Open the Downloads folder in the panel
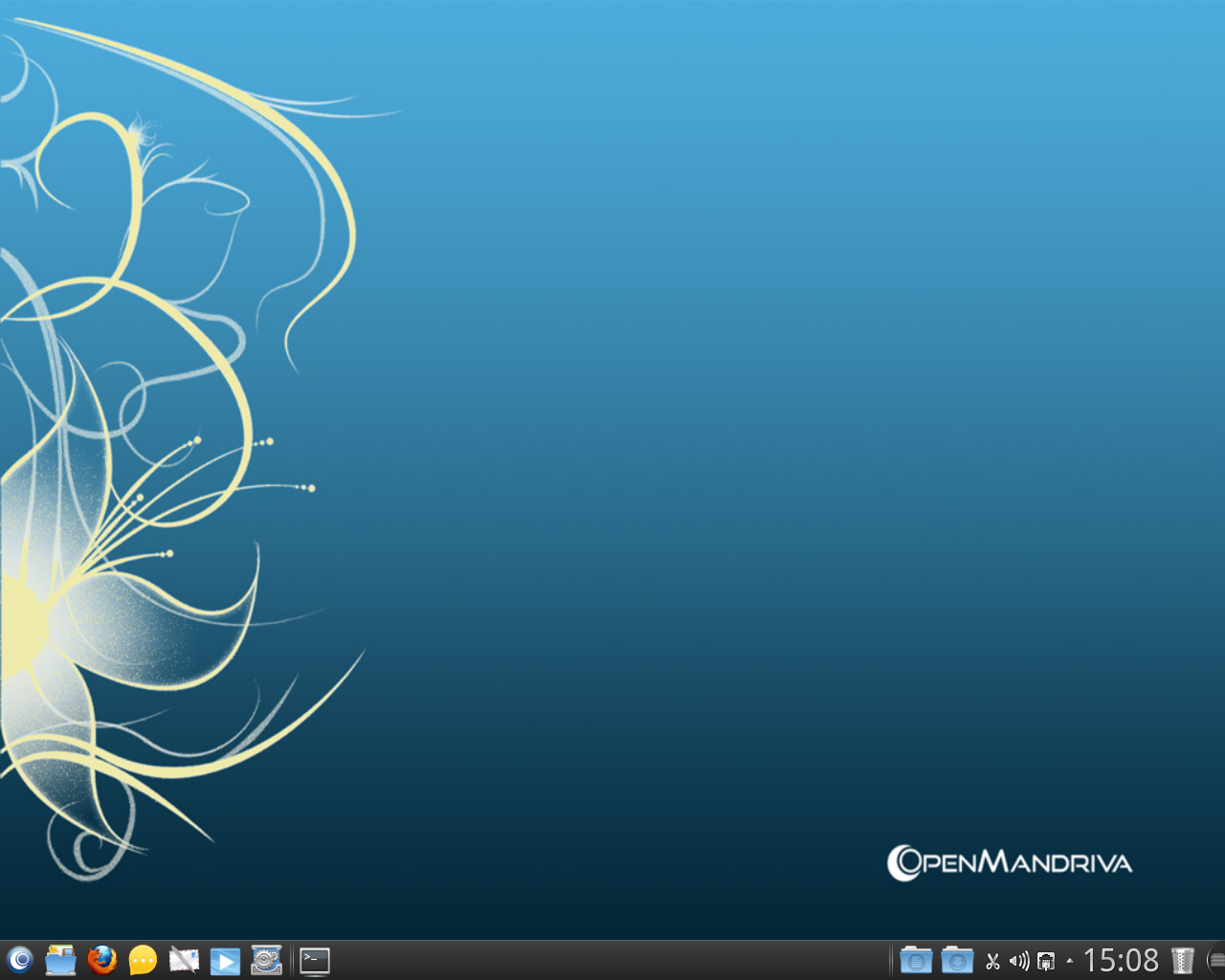1225x980 pixels. point(957,960)
